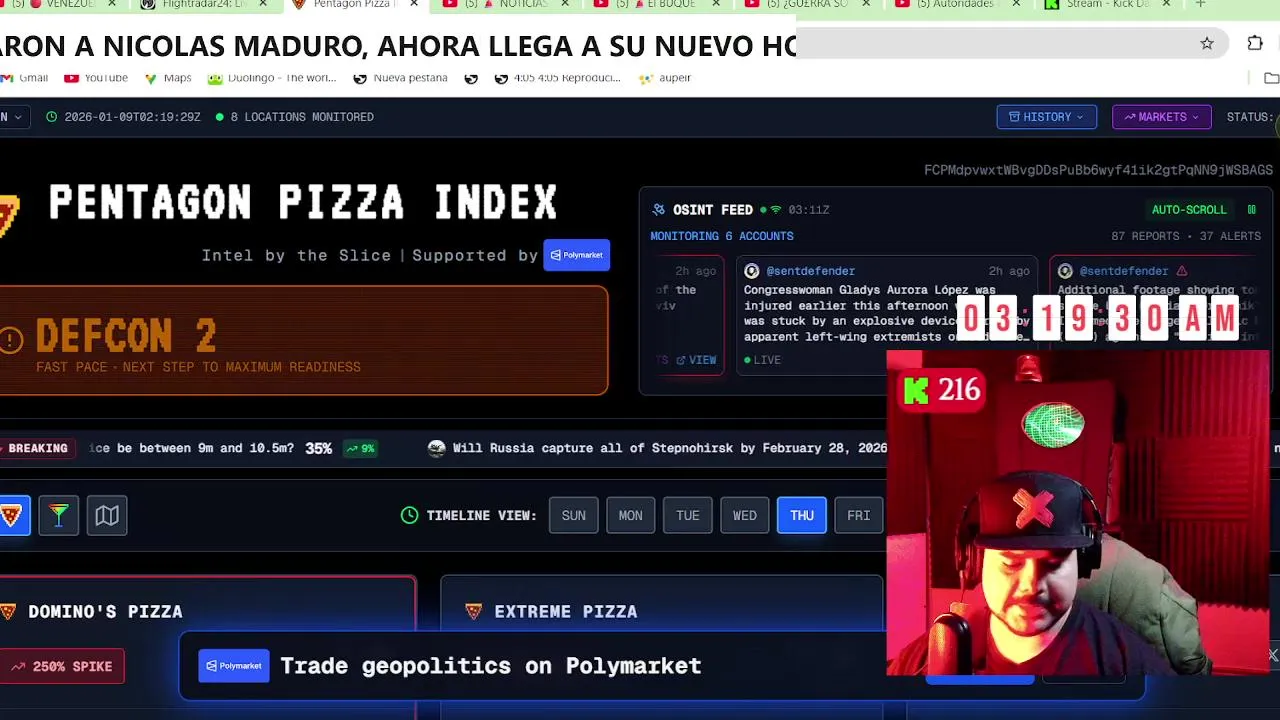
Task: Open the Duolingo bookmark
Action: tap(272, 78)
